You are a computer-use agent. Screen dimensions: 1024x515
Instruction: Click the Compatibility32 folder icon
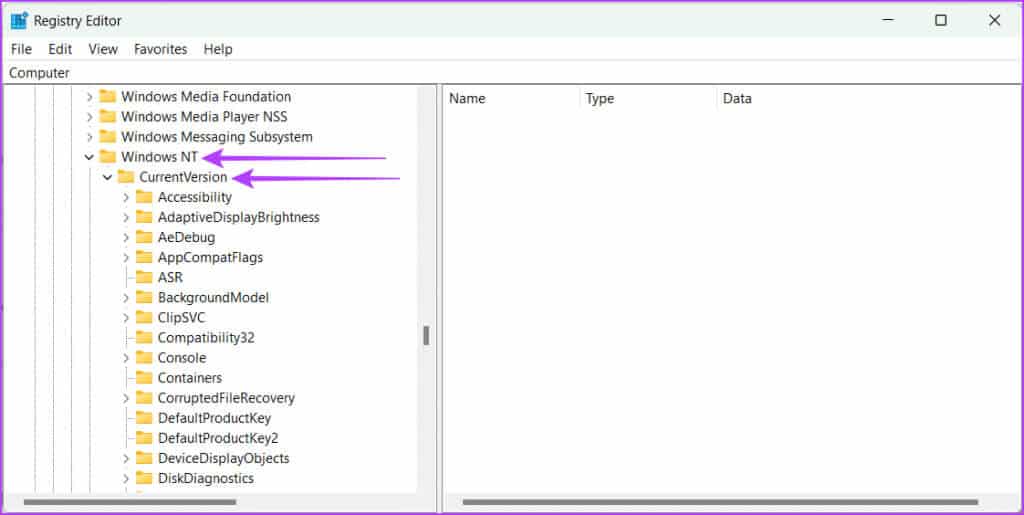(144, 338)
